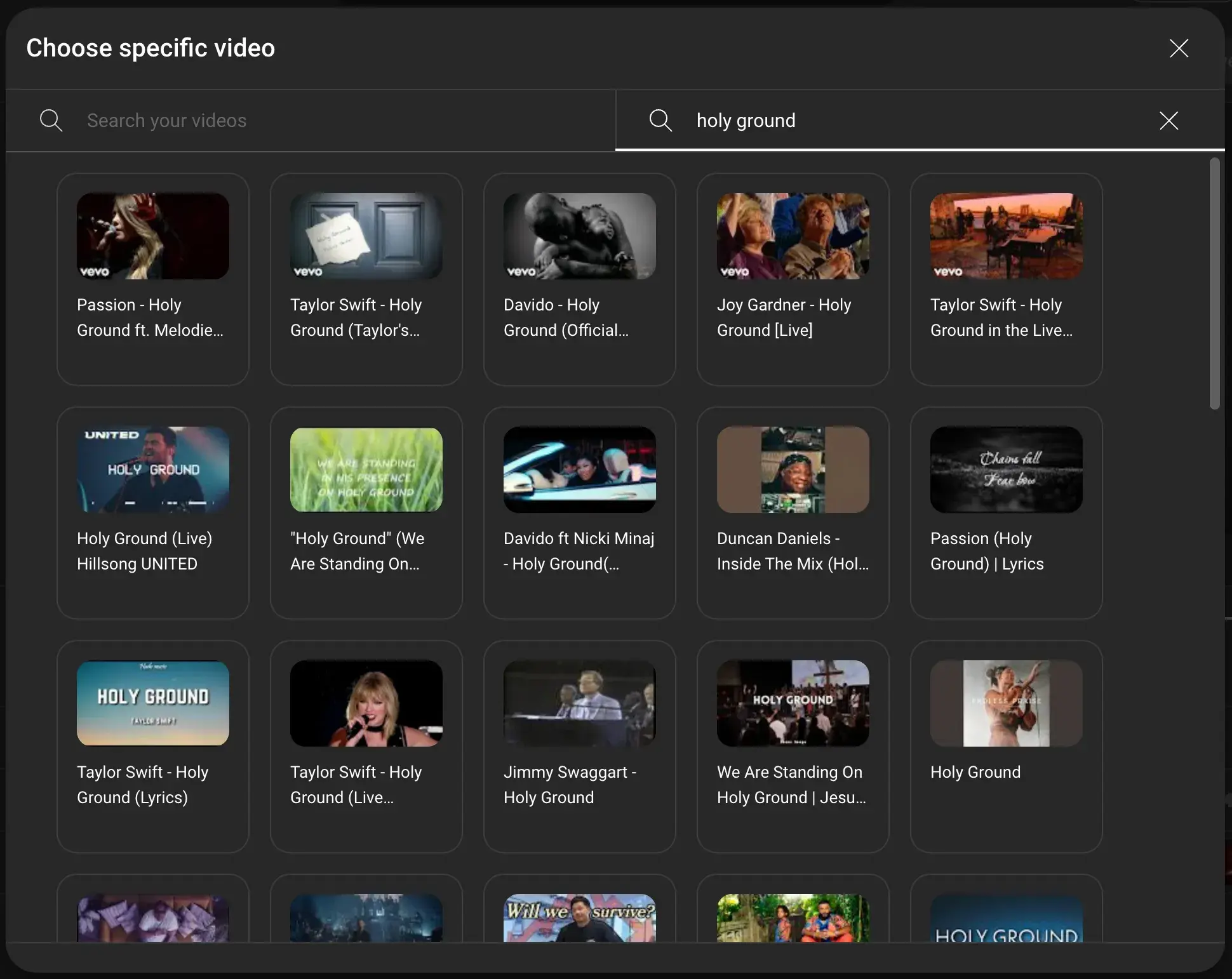Pick Jimmy Swaggart - Holy Ground thumbnail
Image resolution: width=1232 pixels, height=979 pixels.
(x=580, y=703)
